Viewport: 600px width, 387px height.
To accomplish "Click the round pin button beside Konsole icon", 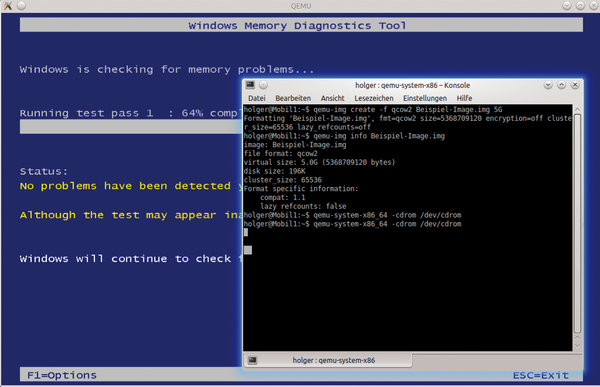I will tap(264, 85).
